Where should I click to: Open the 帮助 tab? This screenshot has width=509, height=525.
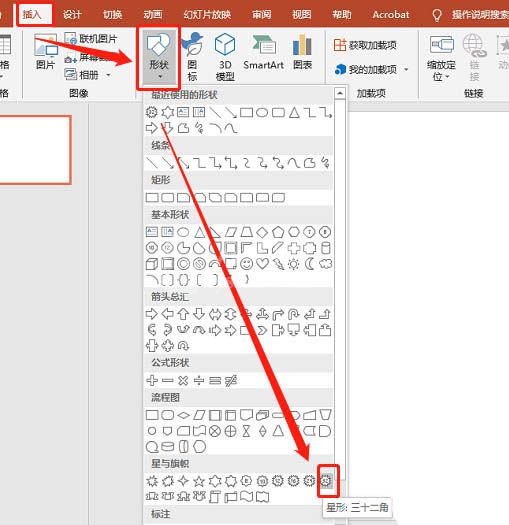pos(342,15)
